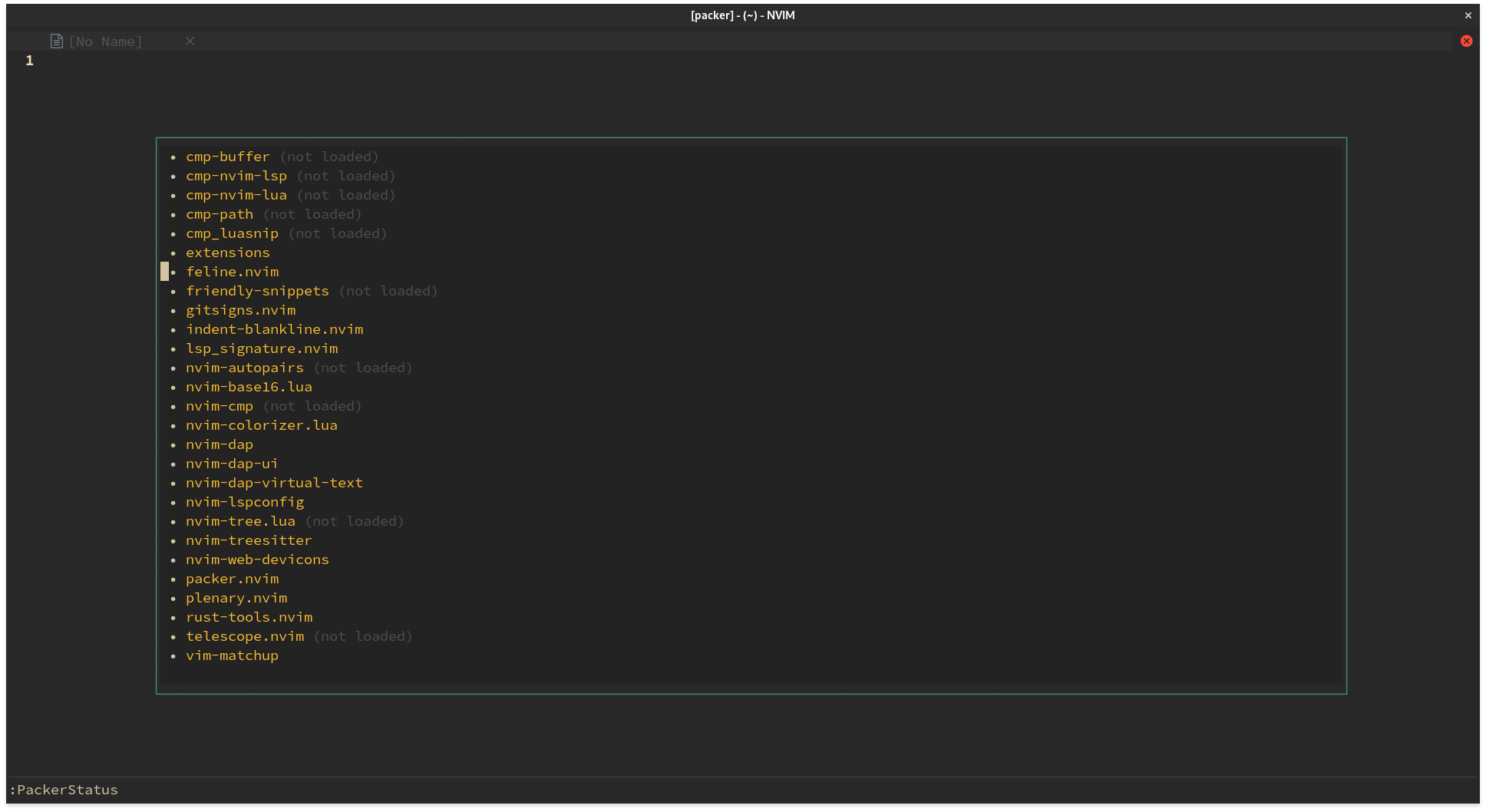Select the nvim-treesitter plugin entry
1486x812 pixels.
pos(249,540)
